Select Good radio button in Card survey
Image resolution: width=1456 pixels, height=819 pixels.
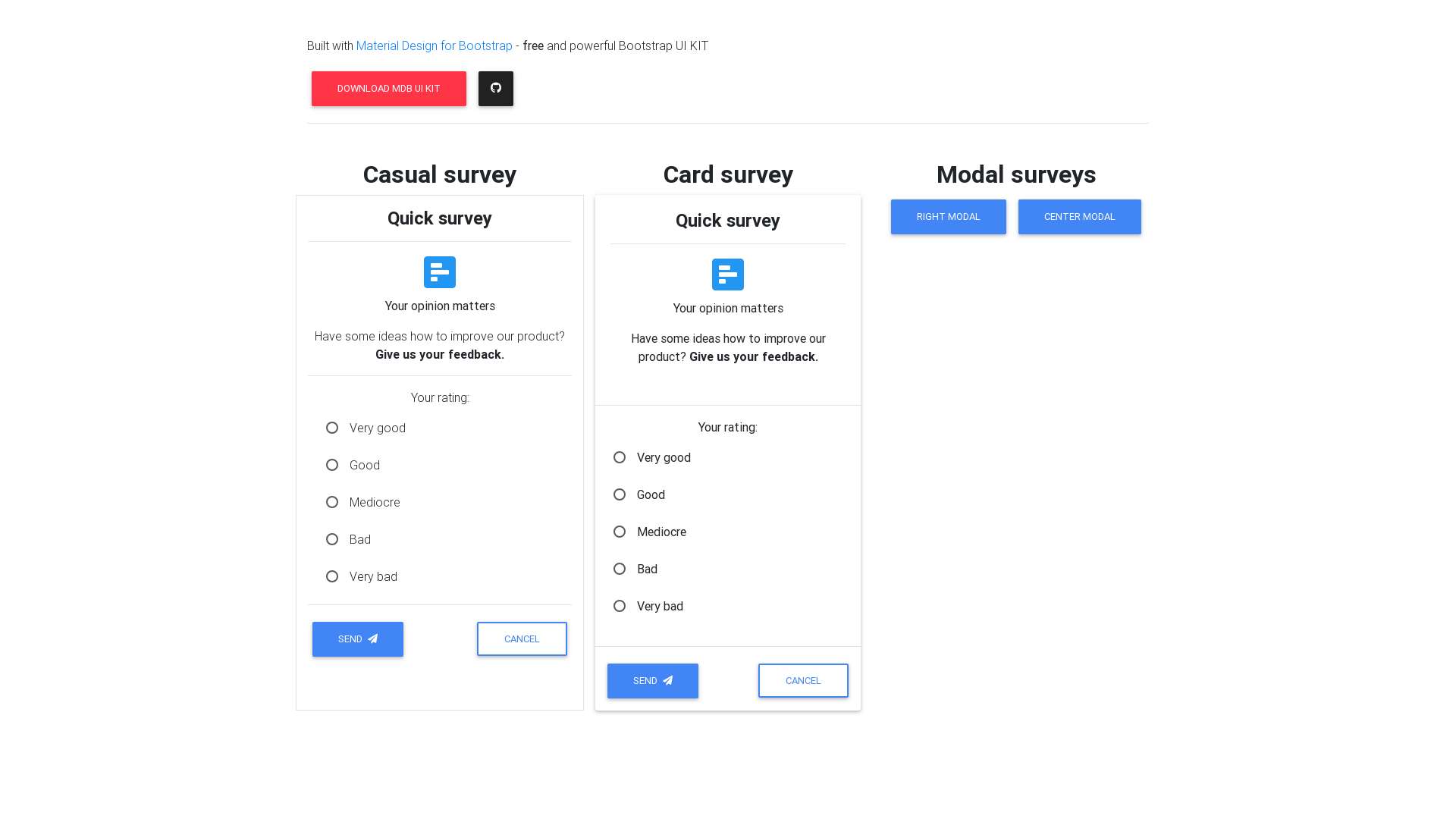point(620,494)
